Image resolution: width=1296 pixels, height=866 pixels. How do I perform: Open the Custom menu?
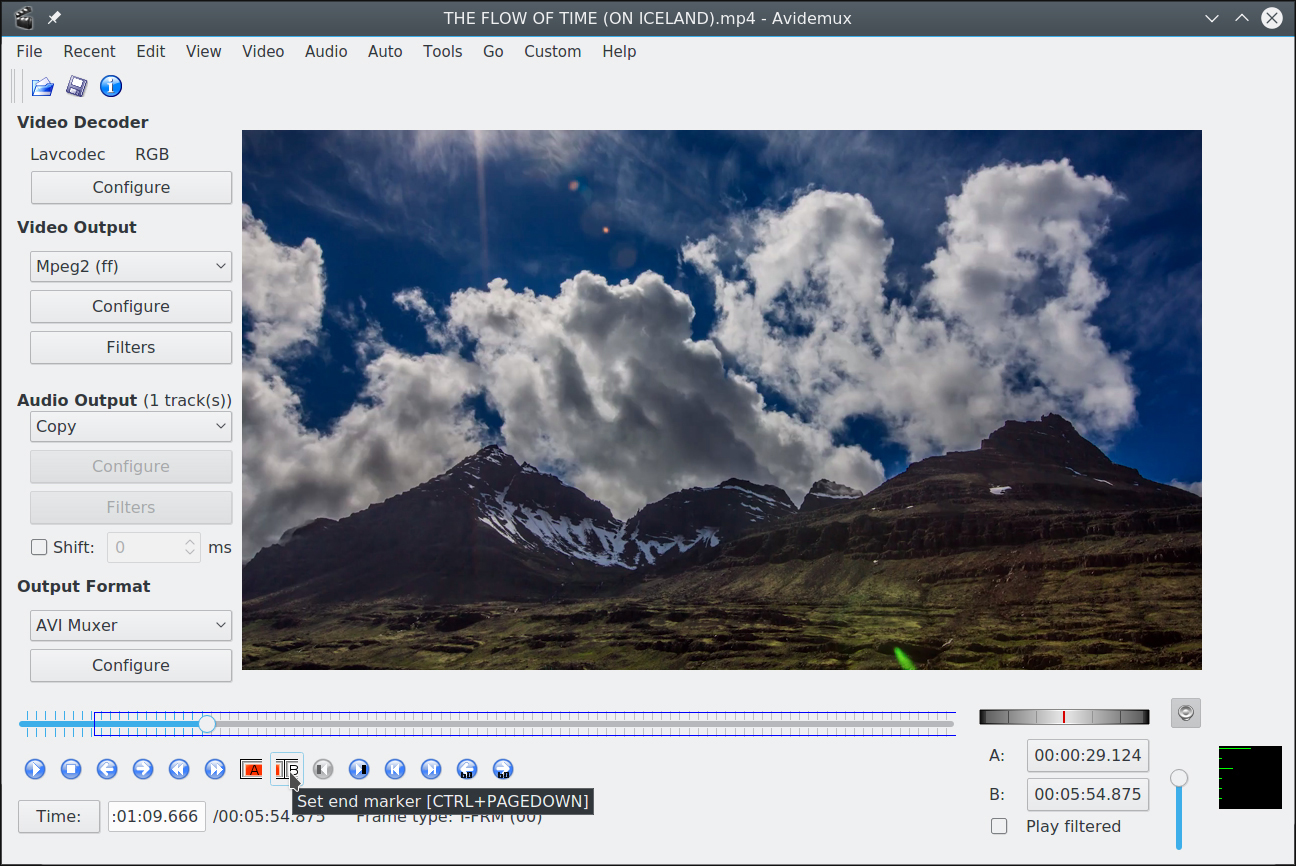(552, 51)
